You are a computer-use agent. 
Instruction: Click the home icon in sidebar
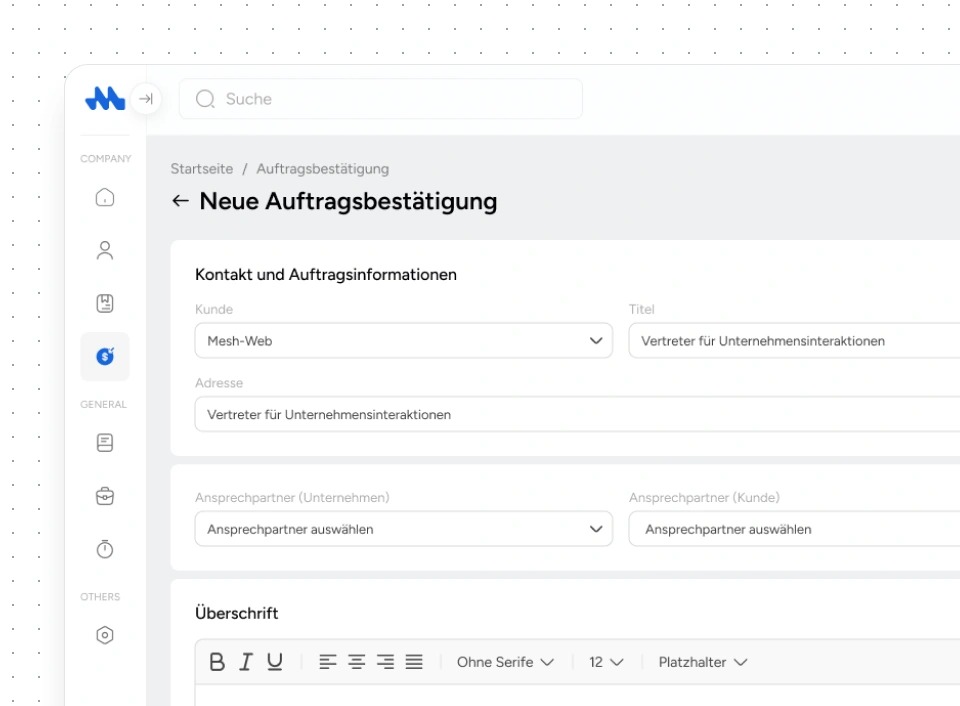pos(105,198)
